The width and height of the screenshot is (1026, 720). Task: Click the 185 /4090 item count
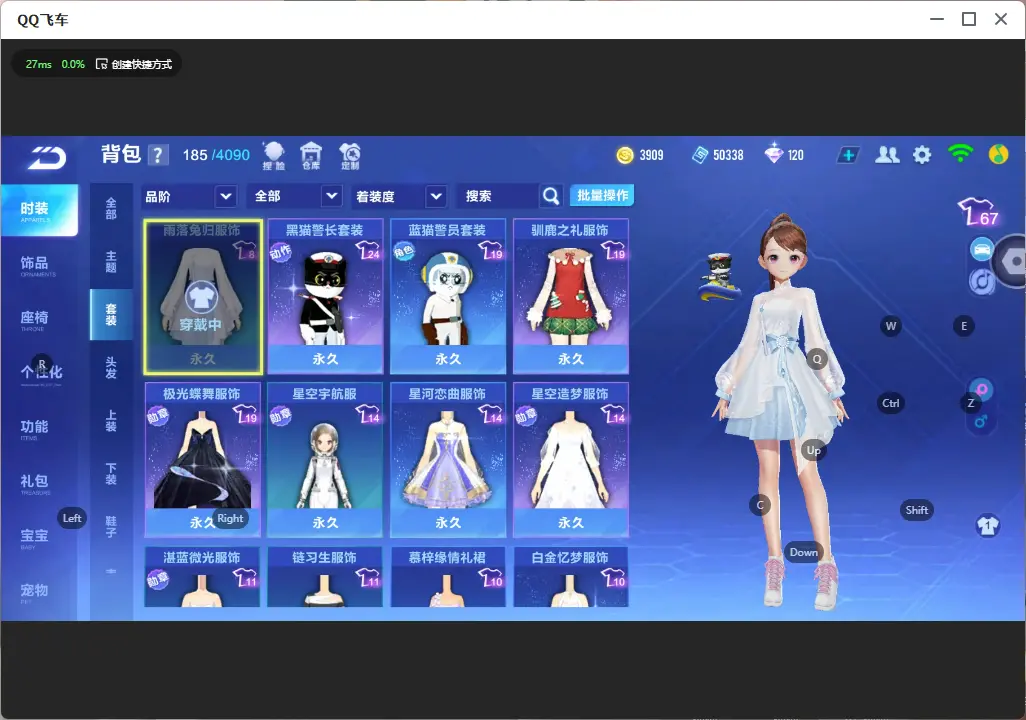pyautogui.click(x=216, y=155)
